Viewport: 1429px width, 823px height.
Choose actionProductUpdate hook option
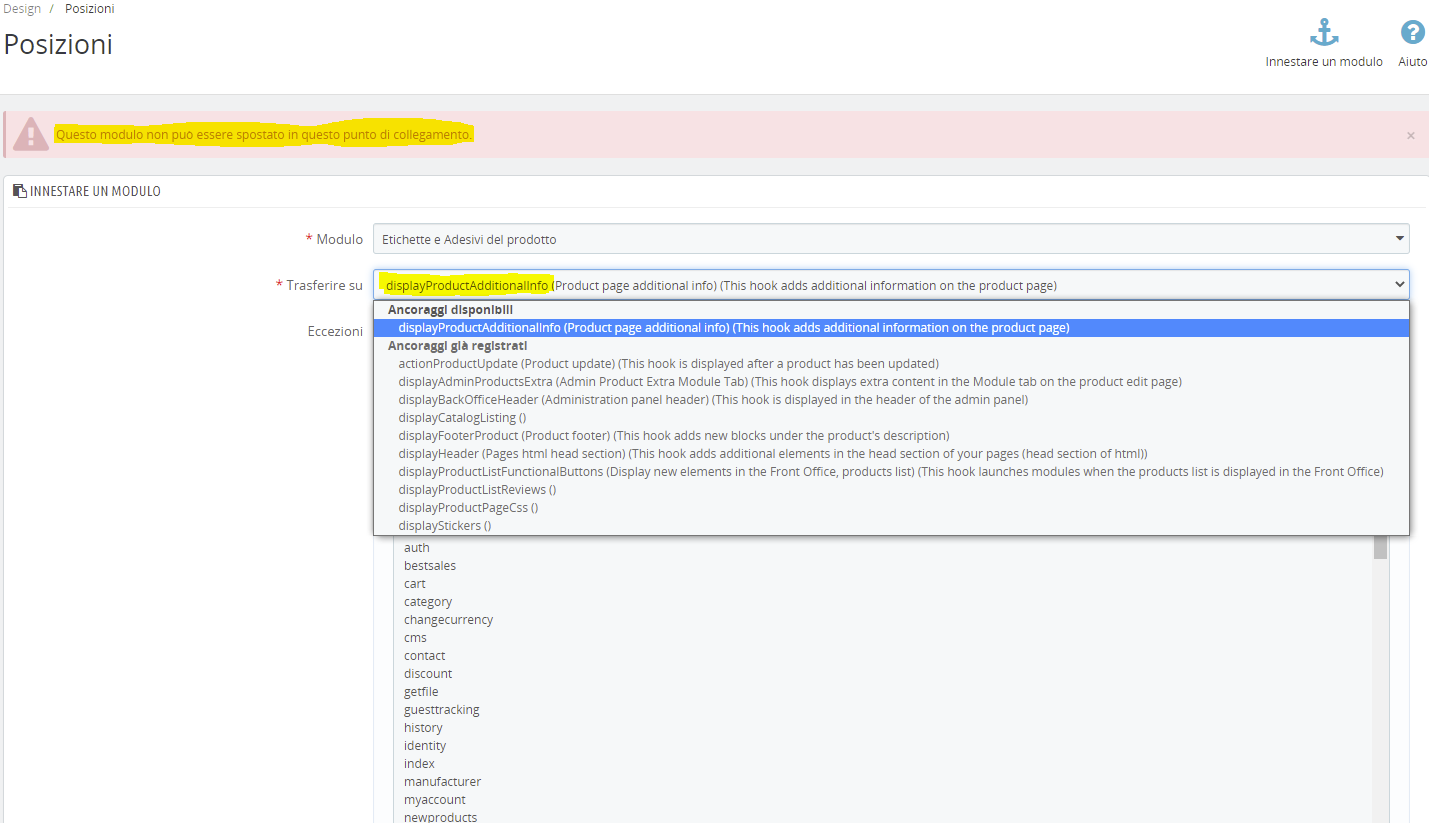click(x=891, y=364)
